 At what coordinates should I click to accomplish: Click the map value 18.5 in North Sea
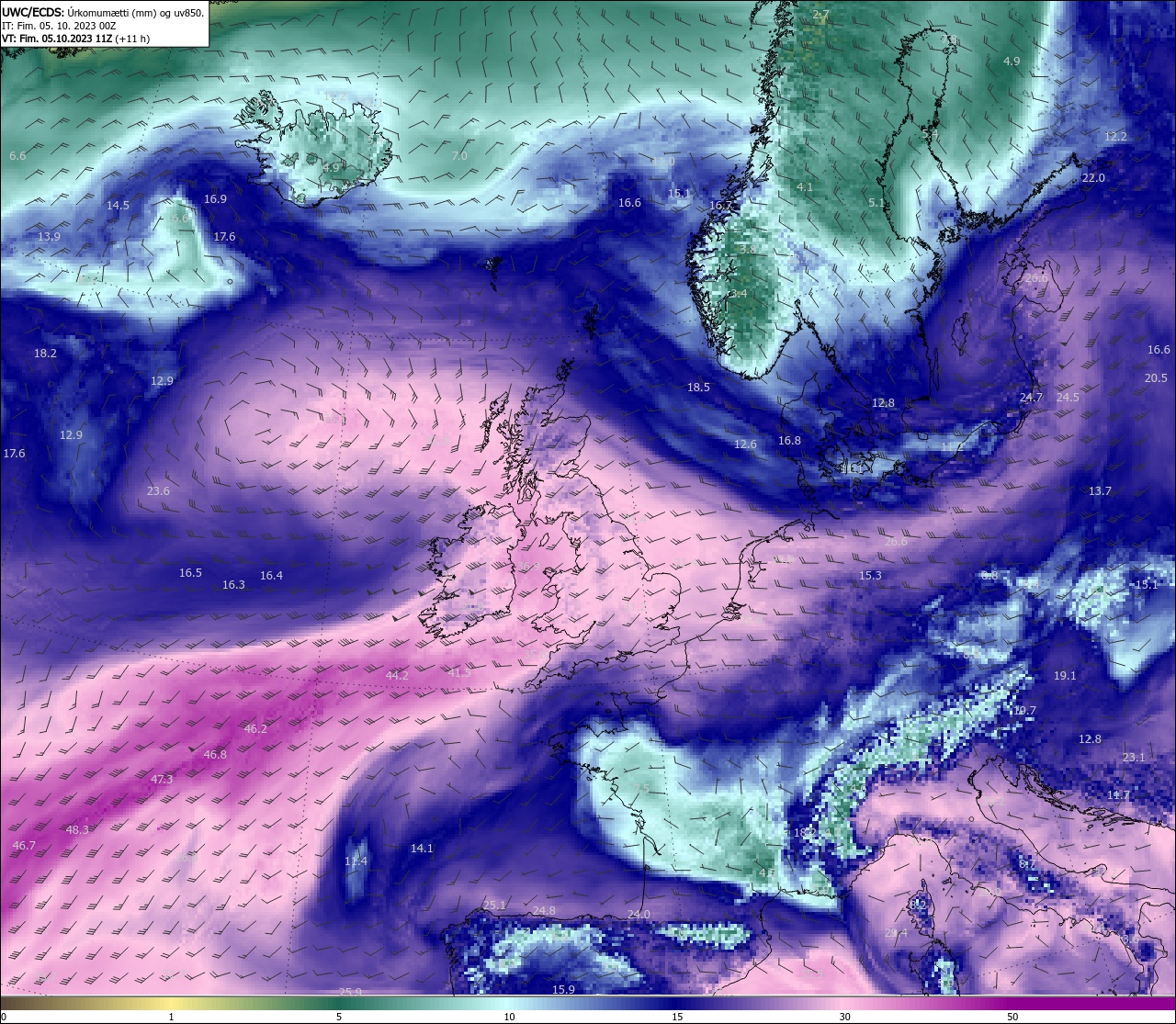point(698,387)
